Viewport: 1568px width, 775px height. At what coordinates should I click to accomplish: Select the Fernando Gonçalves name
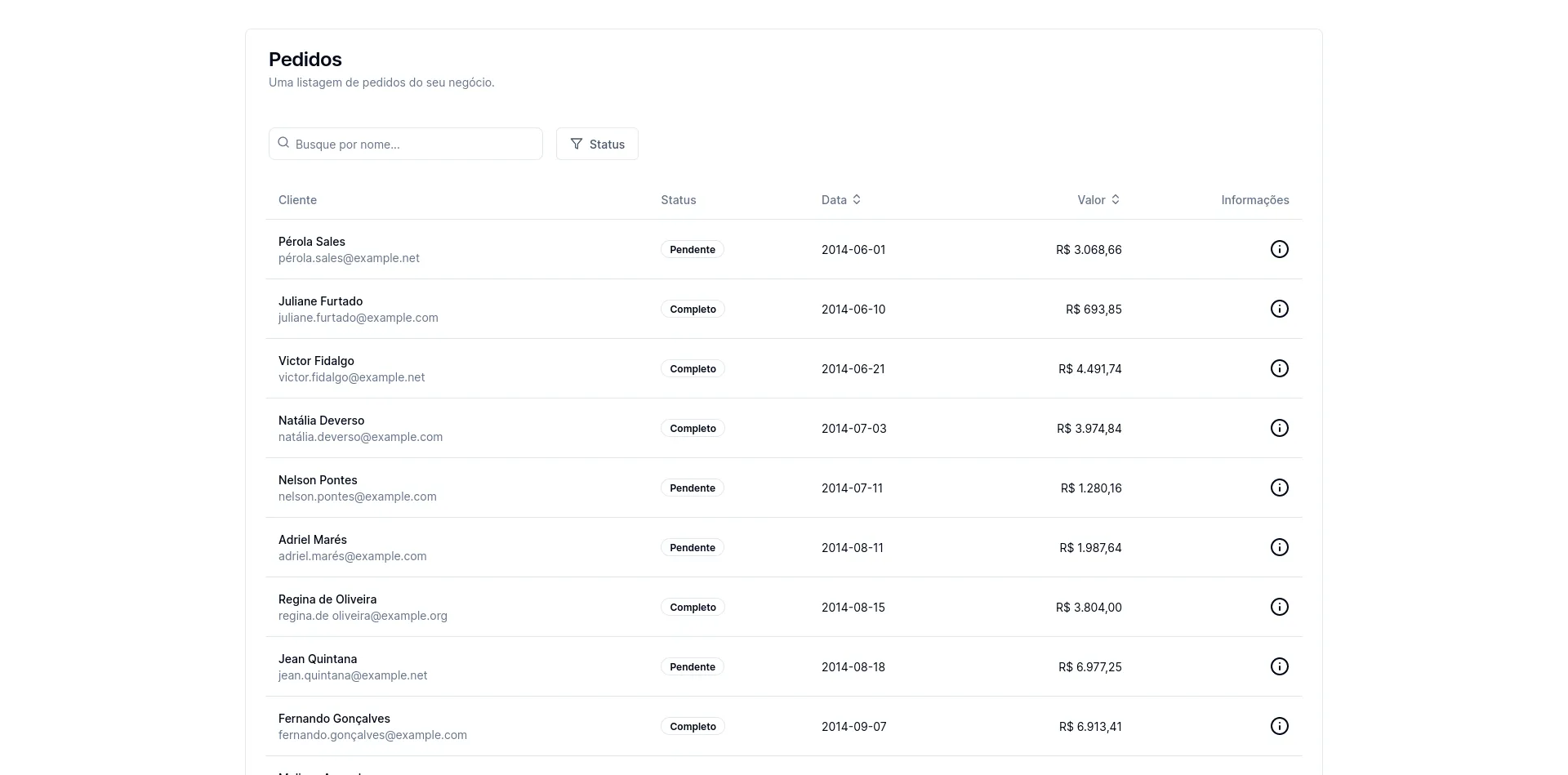tap(334, 719)
